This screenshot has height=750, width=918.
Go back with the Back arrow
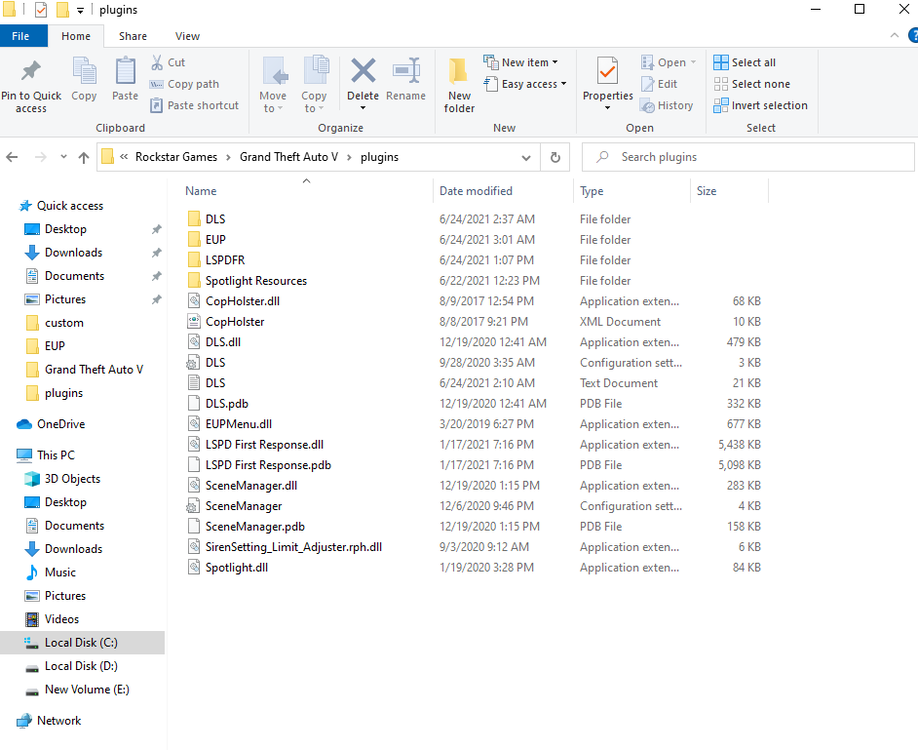12,157
